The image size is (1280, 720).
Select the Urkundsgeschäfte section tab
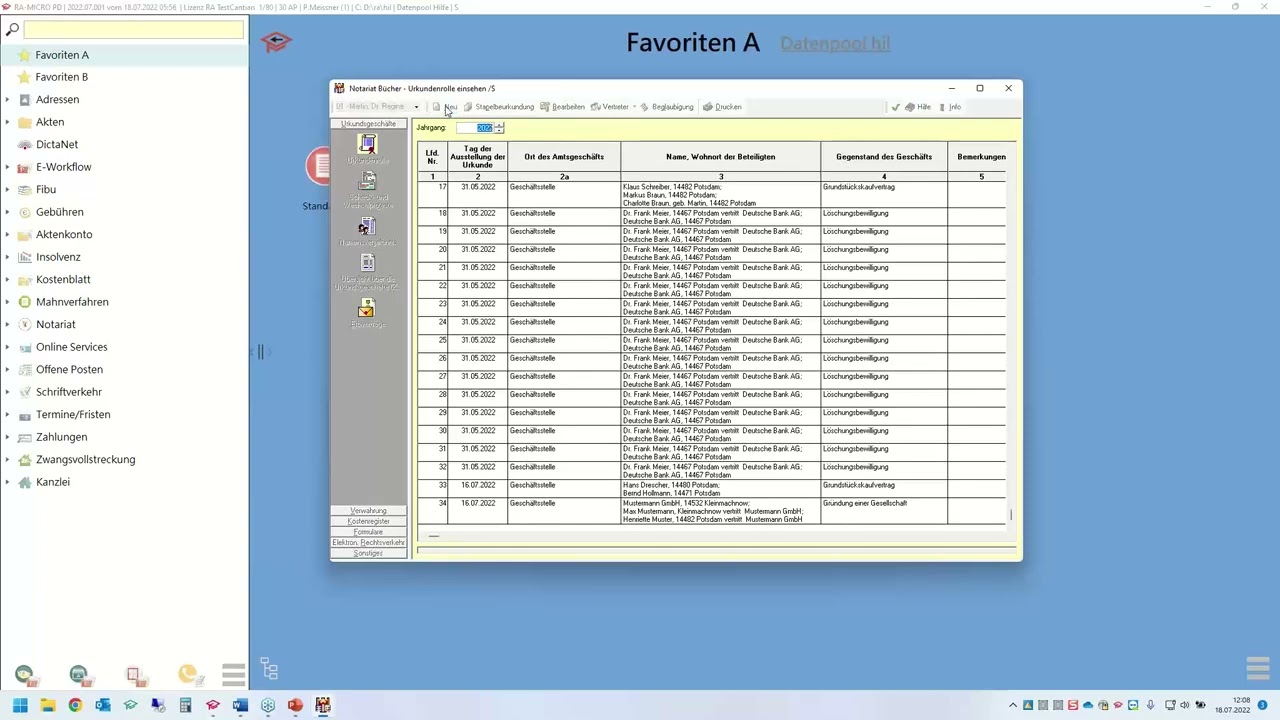click(368, 124)
